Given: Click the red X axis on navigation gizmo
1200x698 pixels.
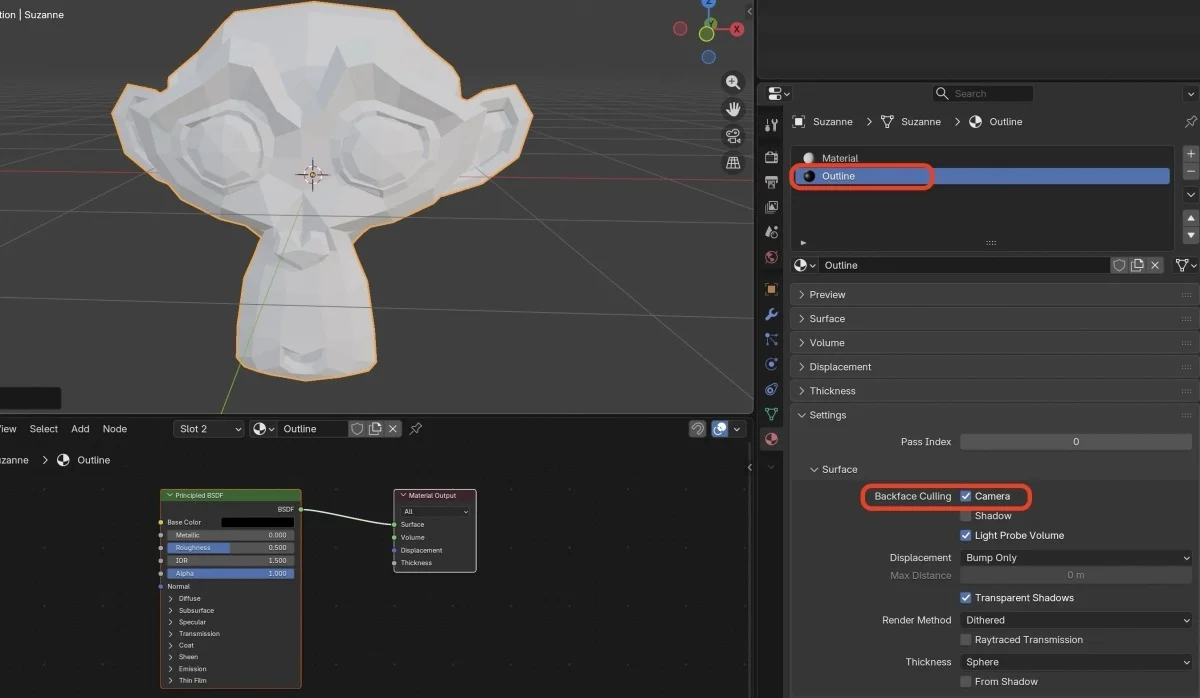Looking at the screenshot, I should click(737, 29).
